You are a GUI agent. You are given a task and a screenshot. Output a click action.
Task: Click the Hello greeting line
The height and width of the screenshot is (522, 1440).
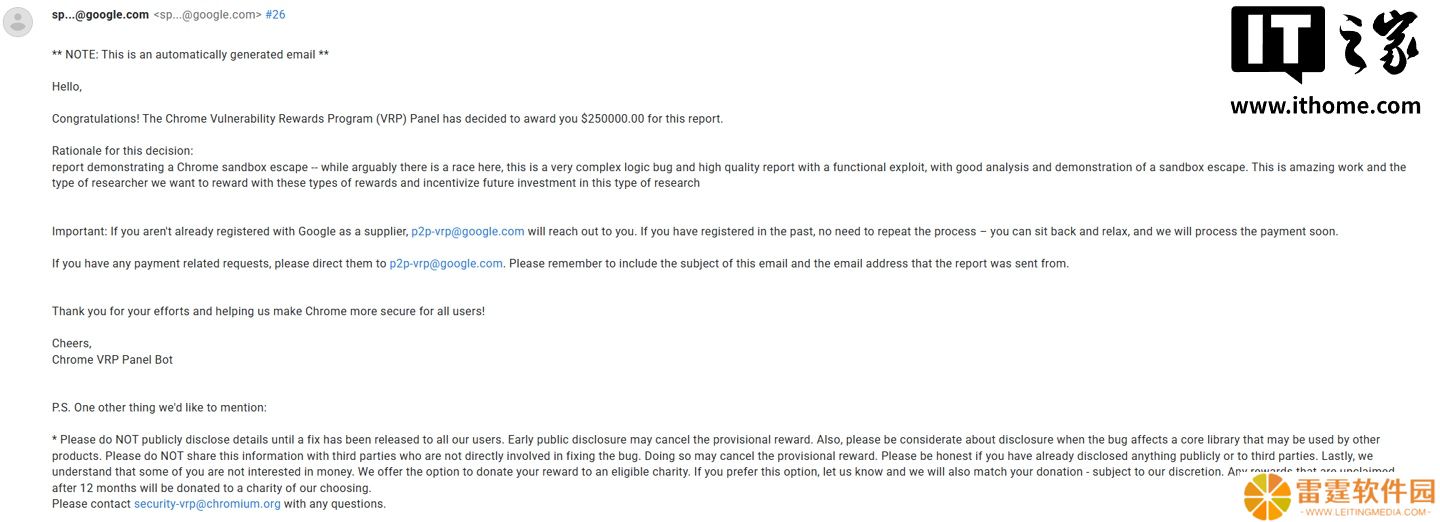click(67, 87)
